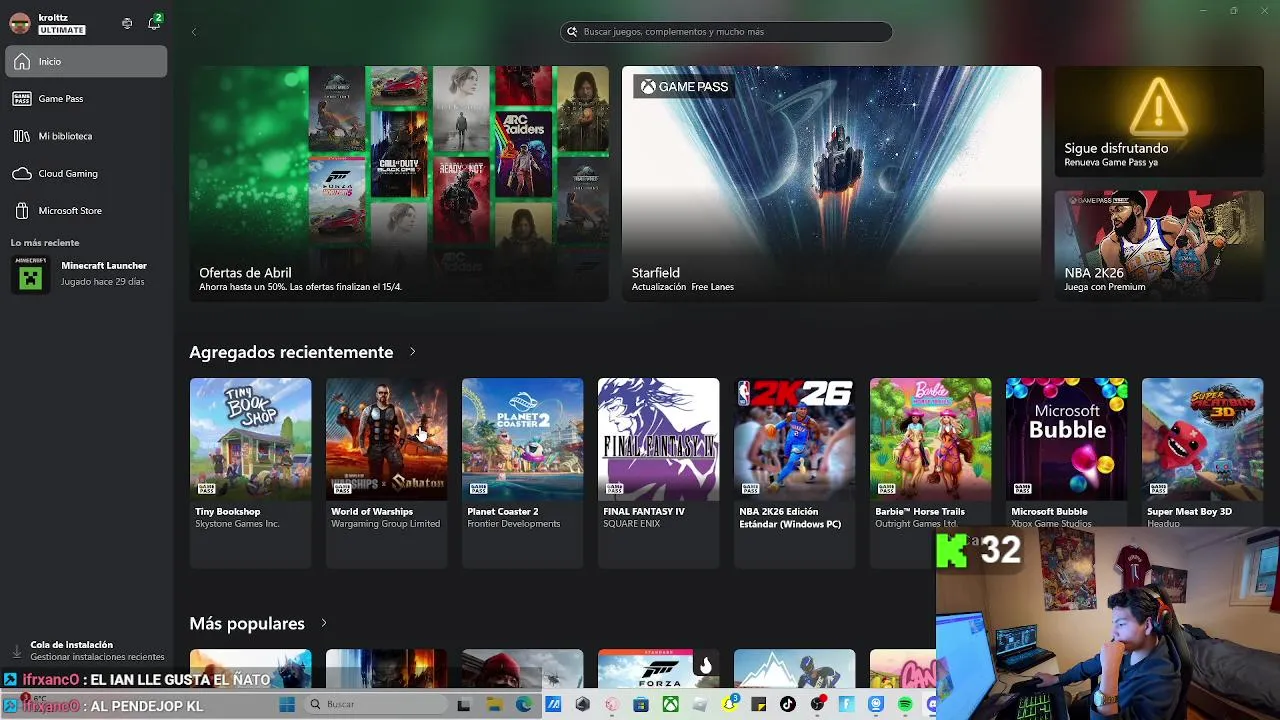Open File Explorer from taskbar

[495, 704]
